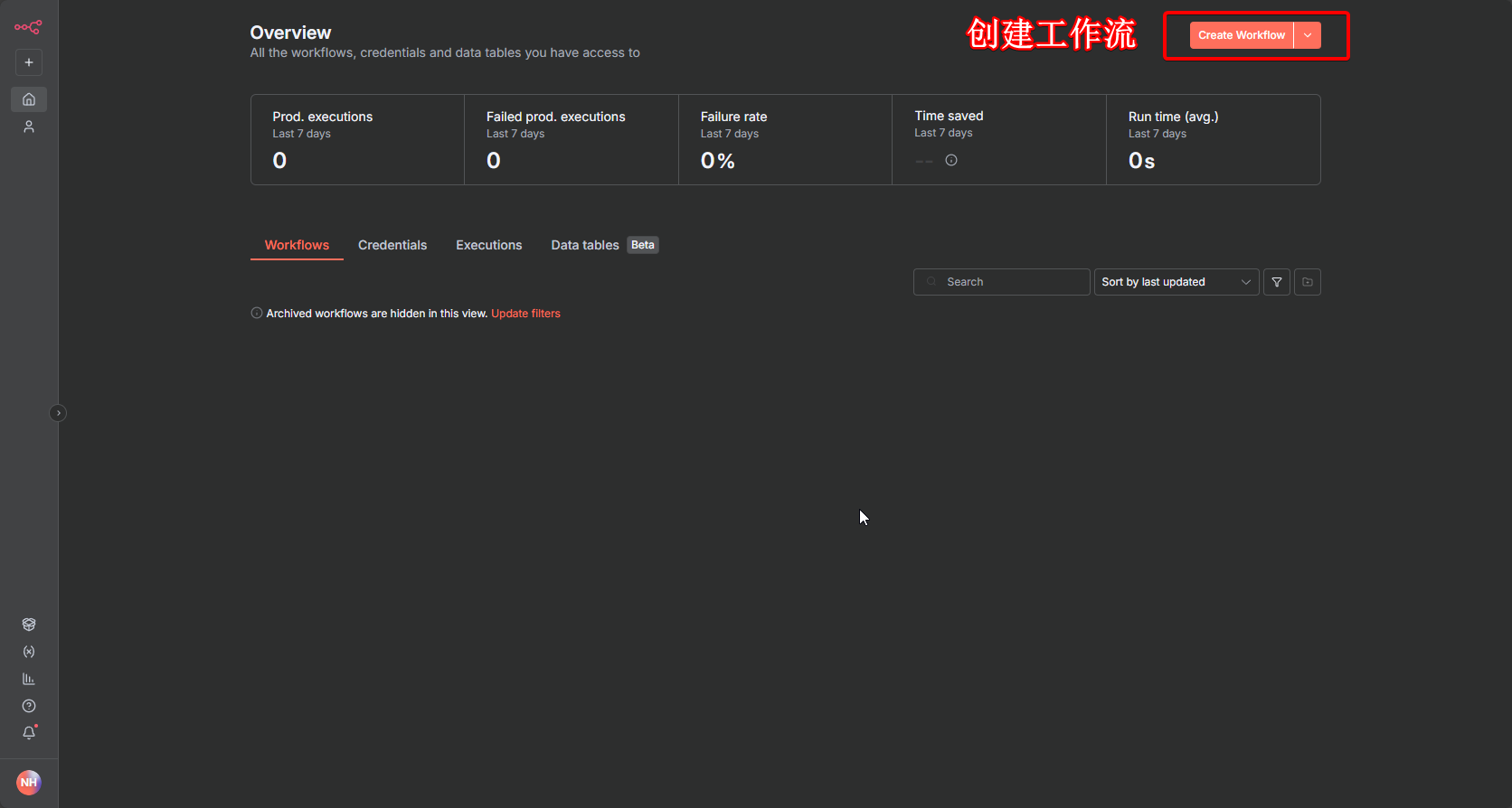Open the Personal space person icon
The image size is (1512, 808).
[x=29, y=127]
